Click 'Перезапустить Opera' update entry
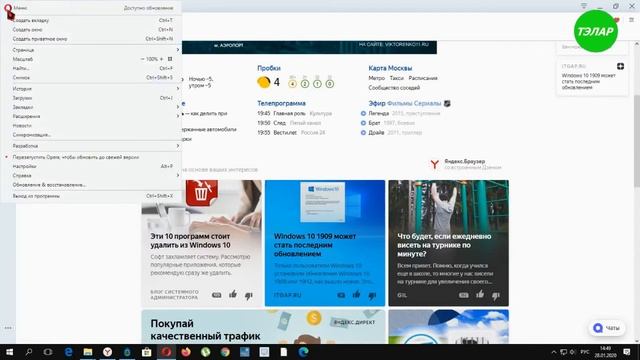Screen dimensions: 640x360 91,157
